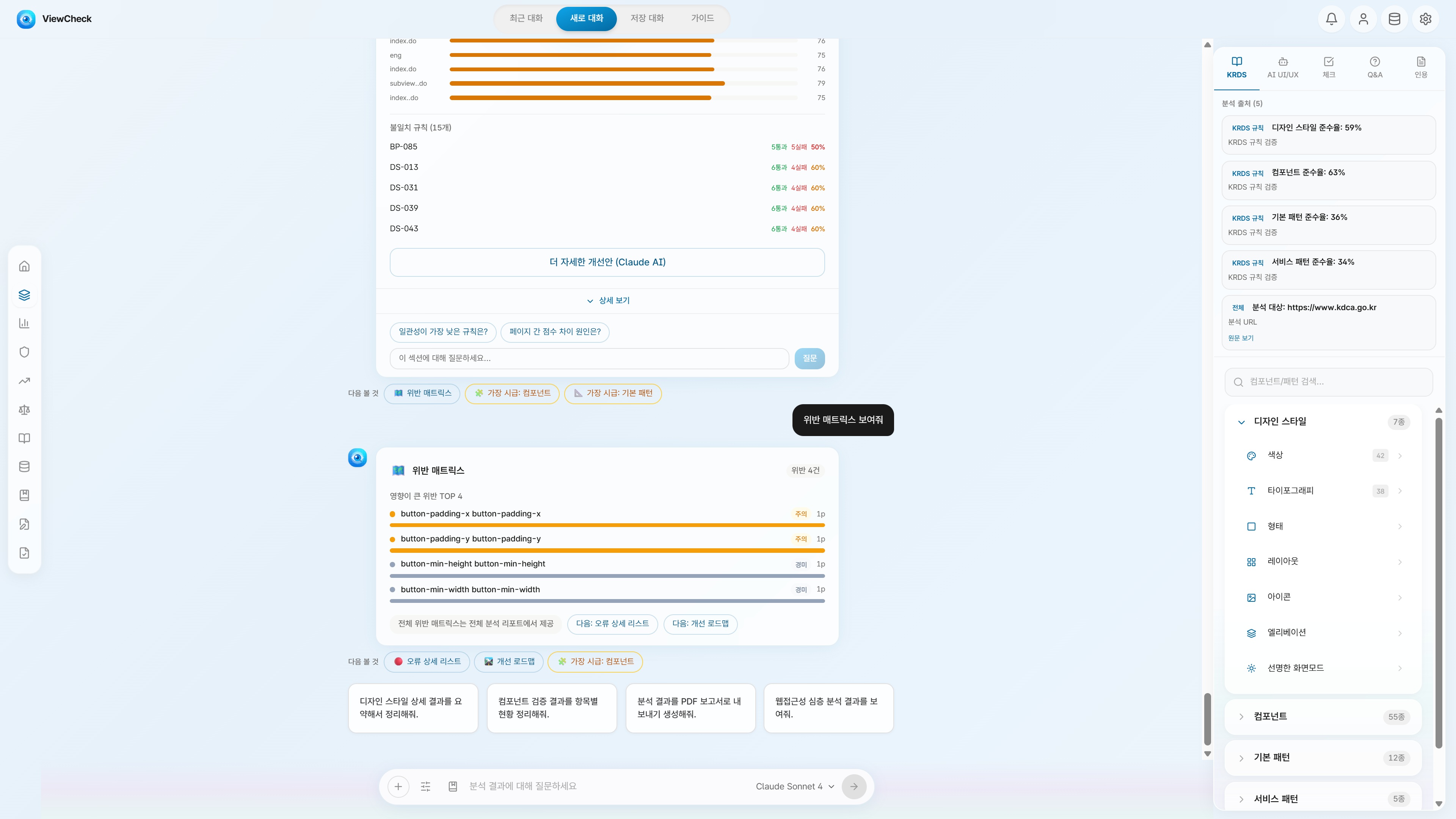
Task: Open the balance scale icon in sidebar
Action: point(24,410)
